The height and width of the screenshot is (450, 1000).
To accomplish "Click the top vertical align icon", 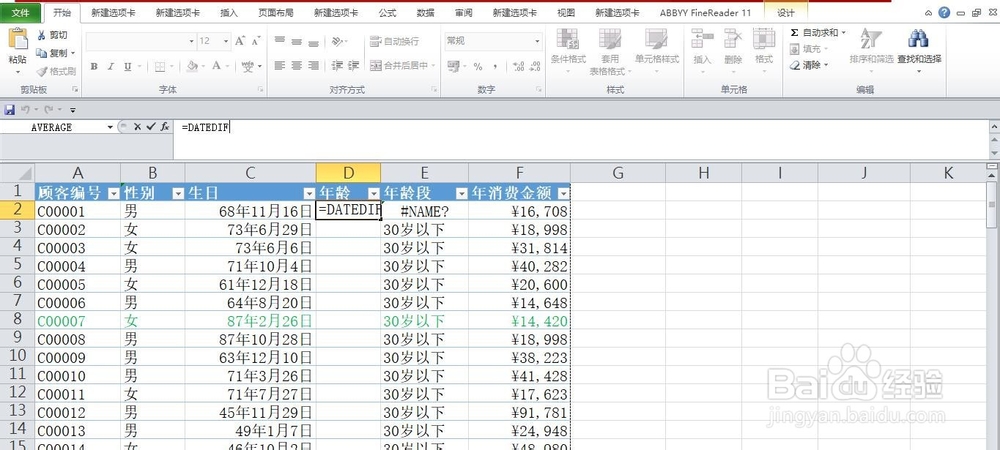I will pyautogui.click(x=279, y=41).
